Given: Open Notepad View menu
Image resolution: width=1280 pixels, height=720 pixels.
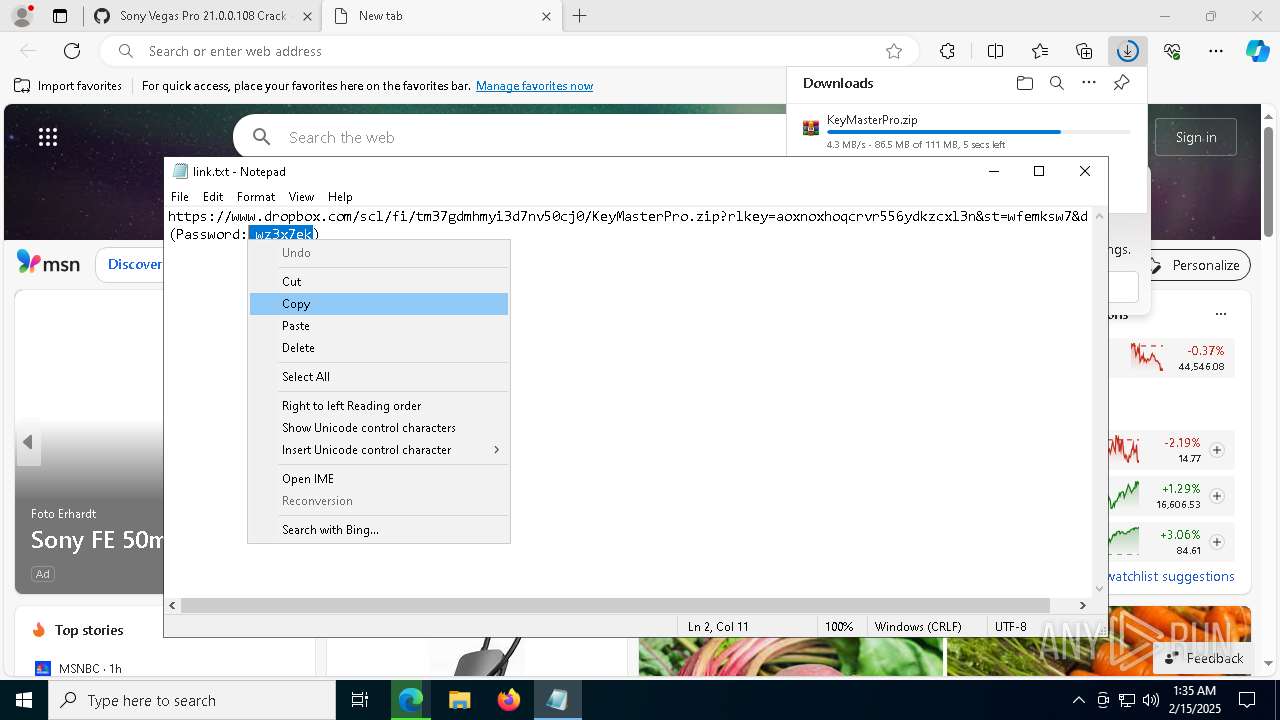Looking at the screenshot, I should [301, 197].
